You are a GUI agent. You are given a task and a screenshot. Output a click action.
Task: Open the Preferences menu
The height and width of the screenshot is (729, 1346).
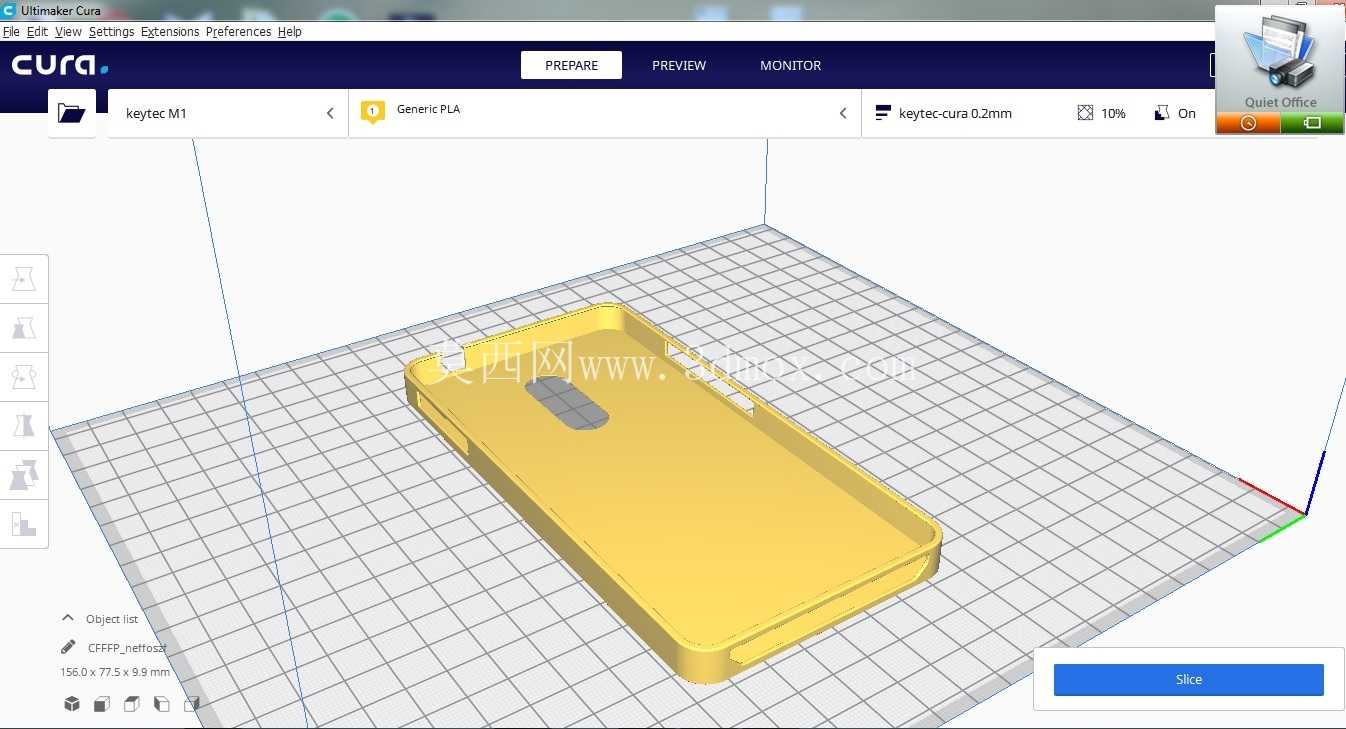[x=238, y=32]
